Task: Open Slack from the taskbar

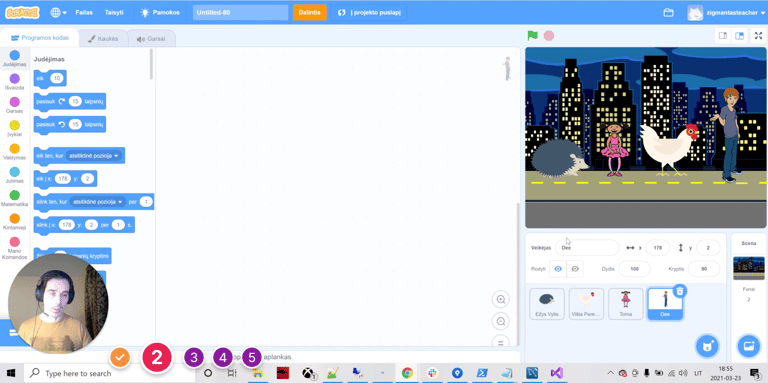Action: pyautogui.click(x=432, y=373)
